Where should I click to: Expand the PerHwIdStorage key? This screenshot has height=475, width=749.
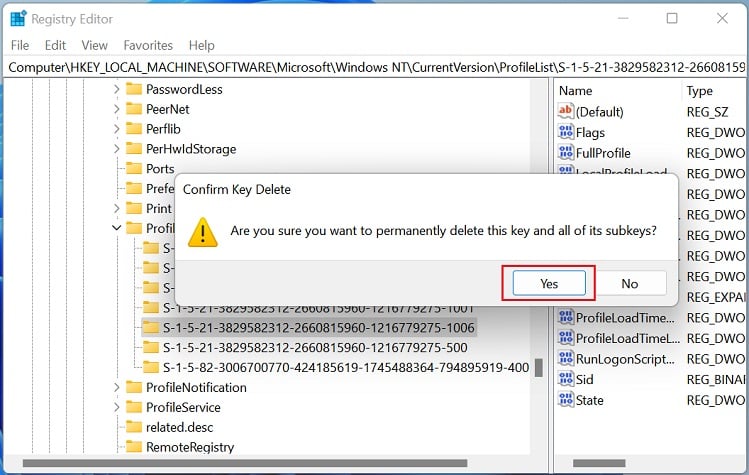click(x=117, y=149)
